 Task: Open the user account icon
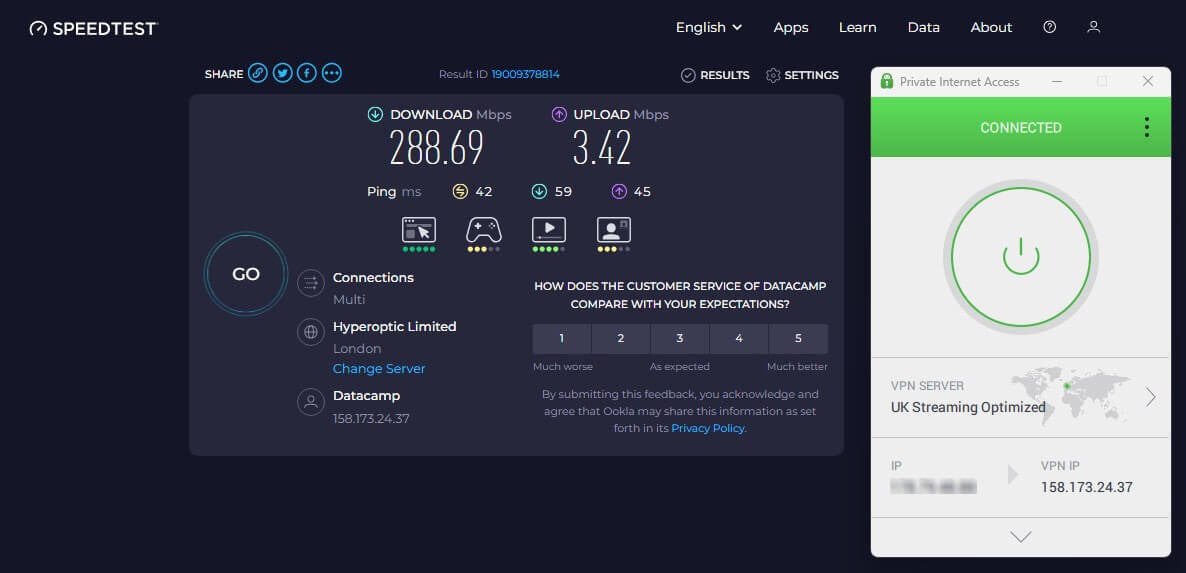[1093, 27]
